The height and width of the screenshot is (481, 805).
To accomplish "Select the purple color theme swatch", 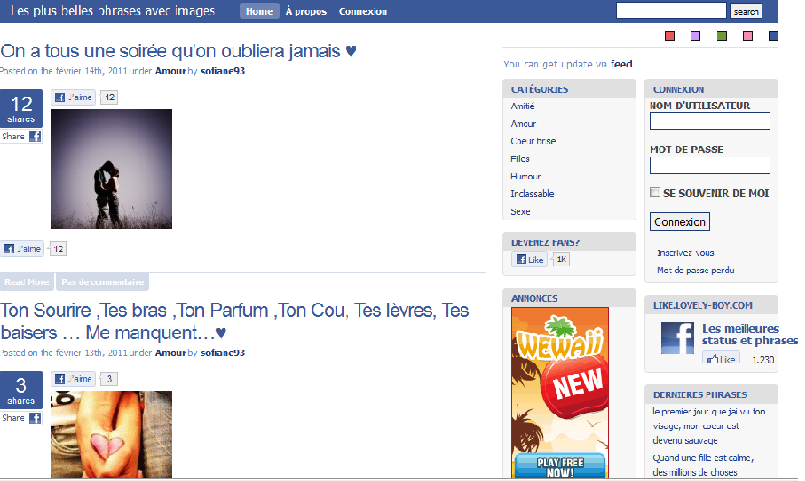I will (695, 36).
